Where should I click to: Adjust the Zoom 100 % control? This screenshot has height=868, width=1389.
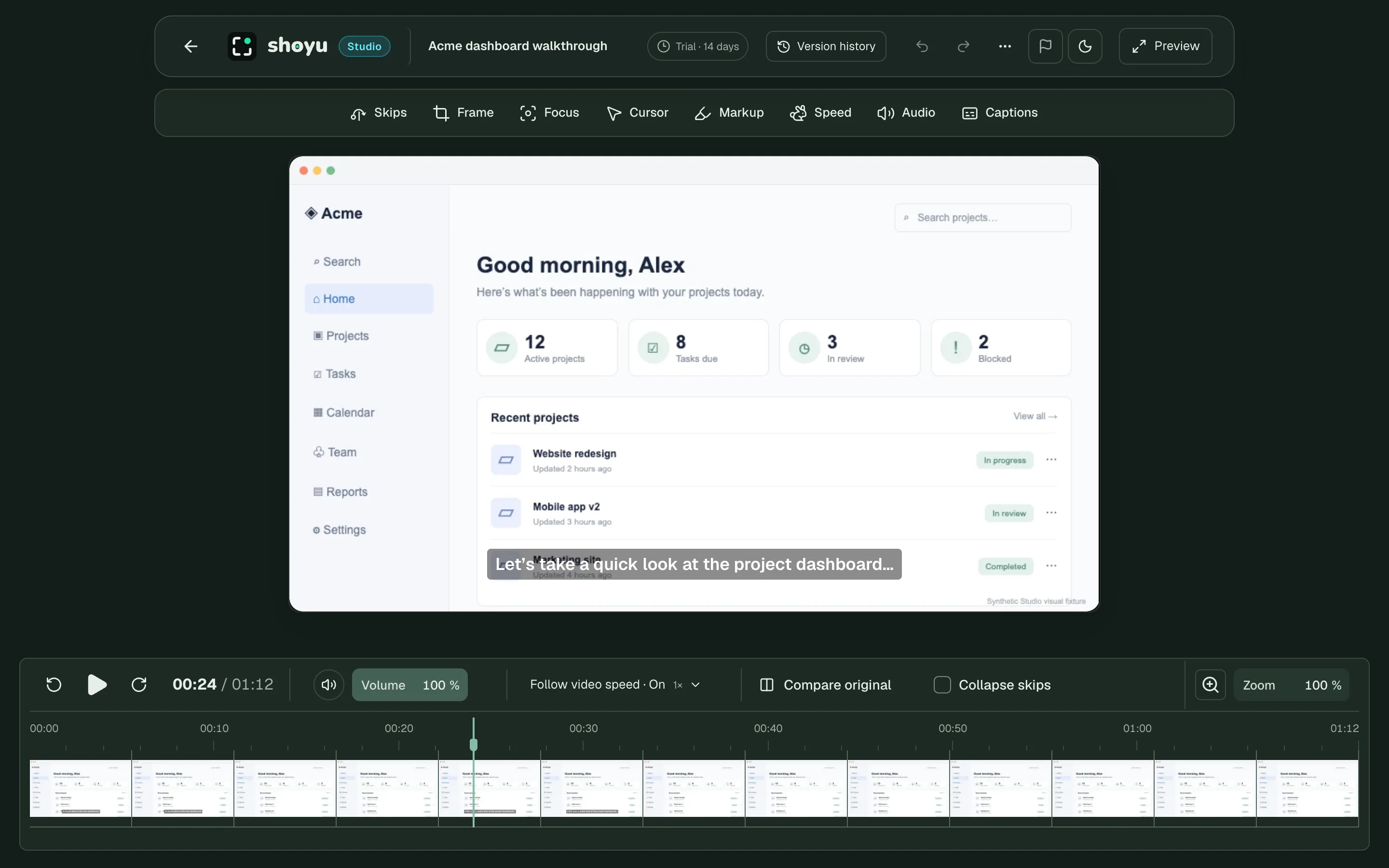point(1292,684)
